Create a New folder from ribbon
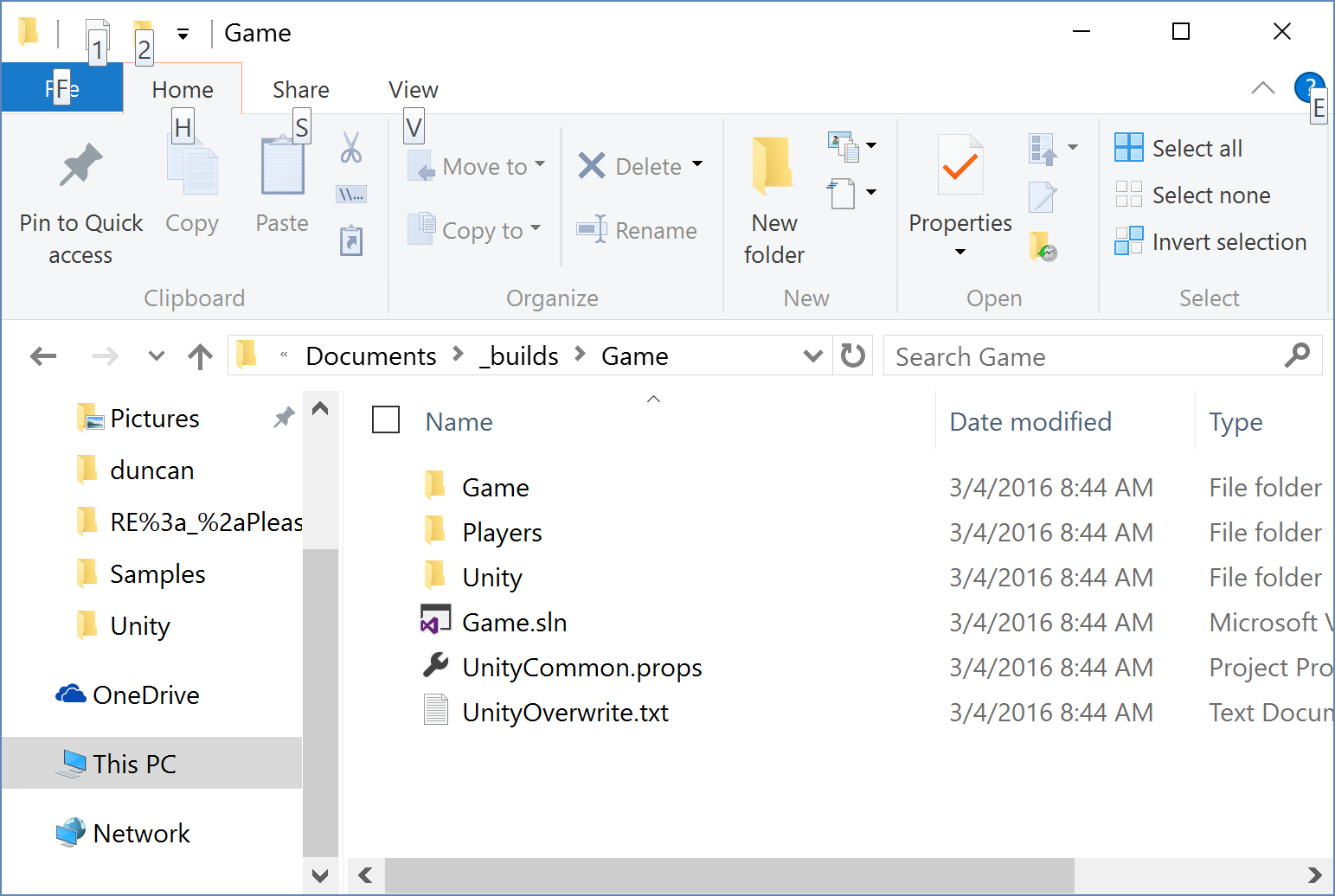Image resolution: width=1335 pixels, height=896 pixels. tap(773, 199)
